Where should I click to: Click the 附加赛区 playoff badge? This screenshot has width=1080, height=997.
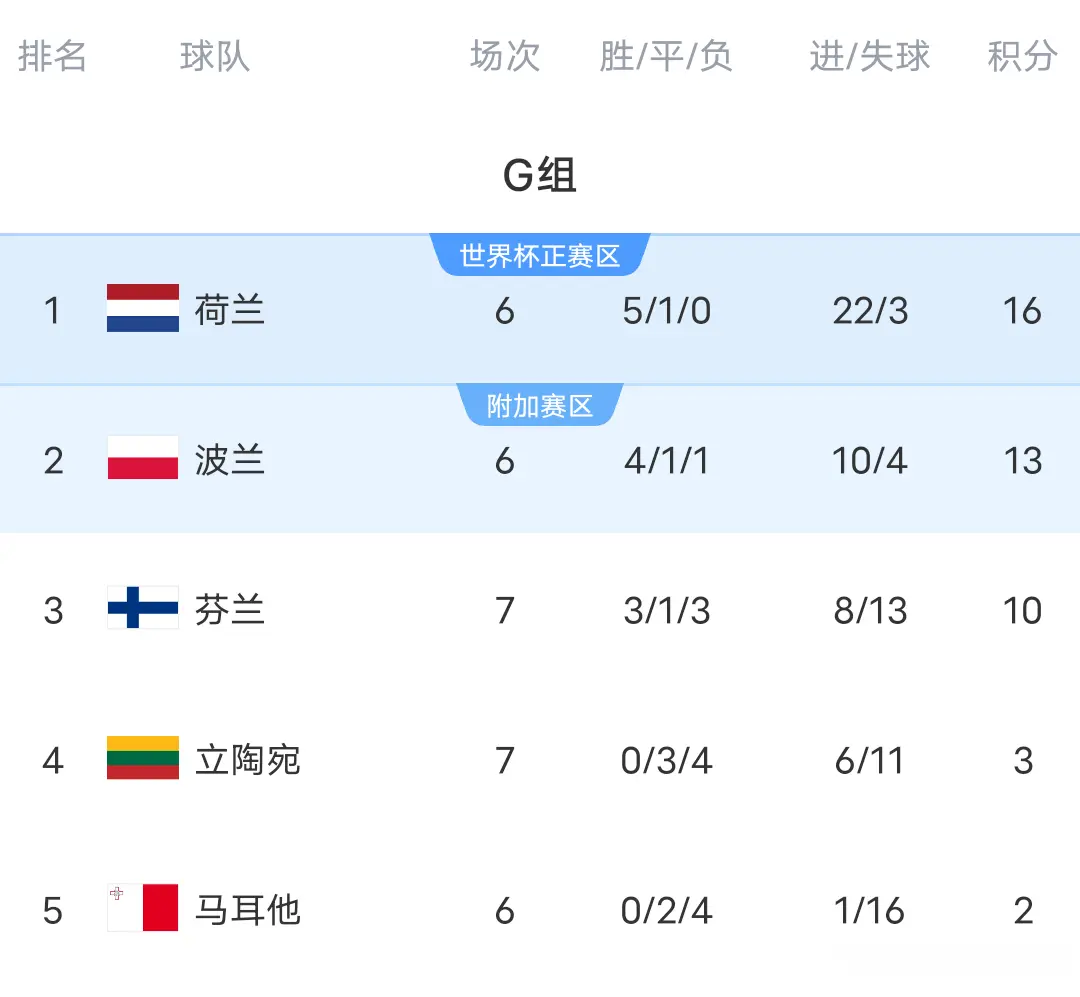tap(541, 405)
